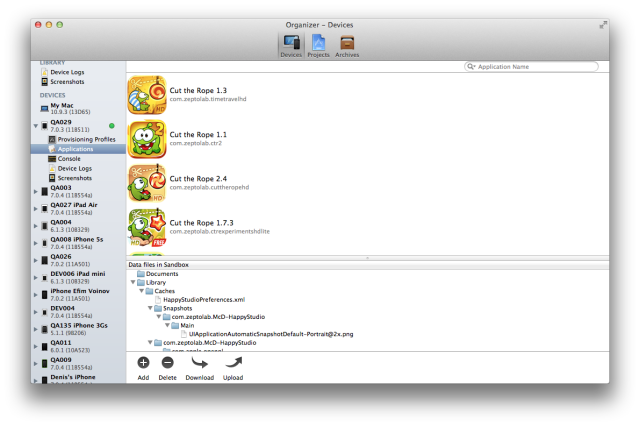640x426 pixels.
Task: Switch to the Devices tab
Action: 291,46
